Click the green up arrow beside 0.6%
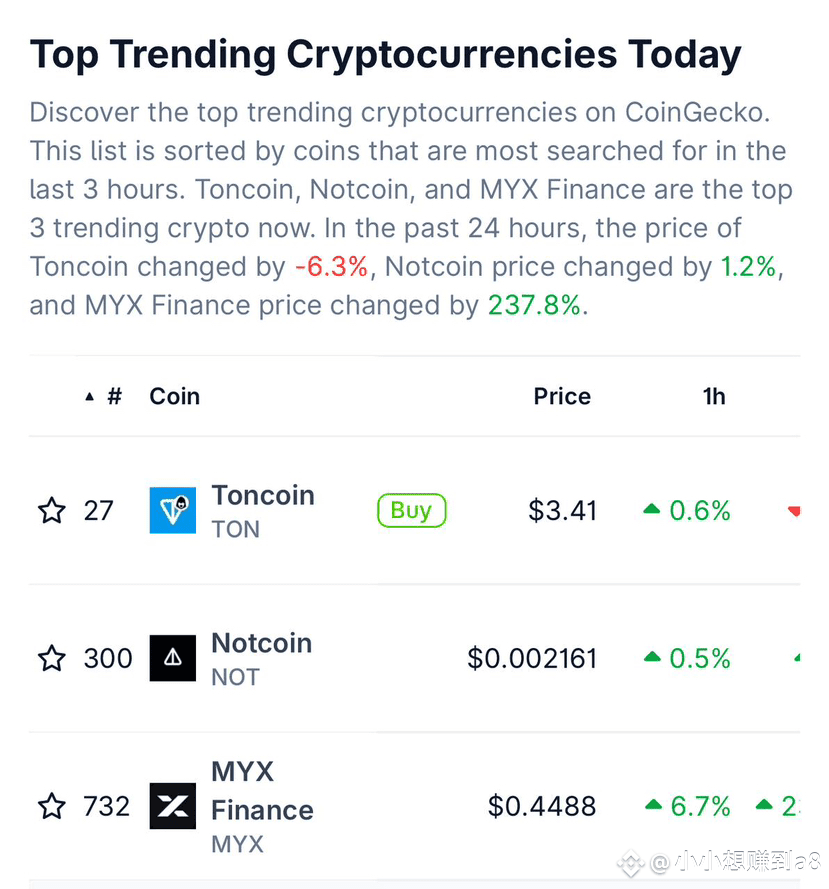 click(x=652, y=509)
